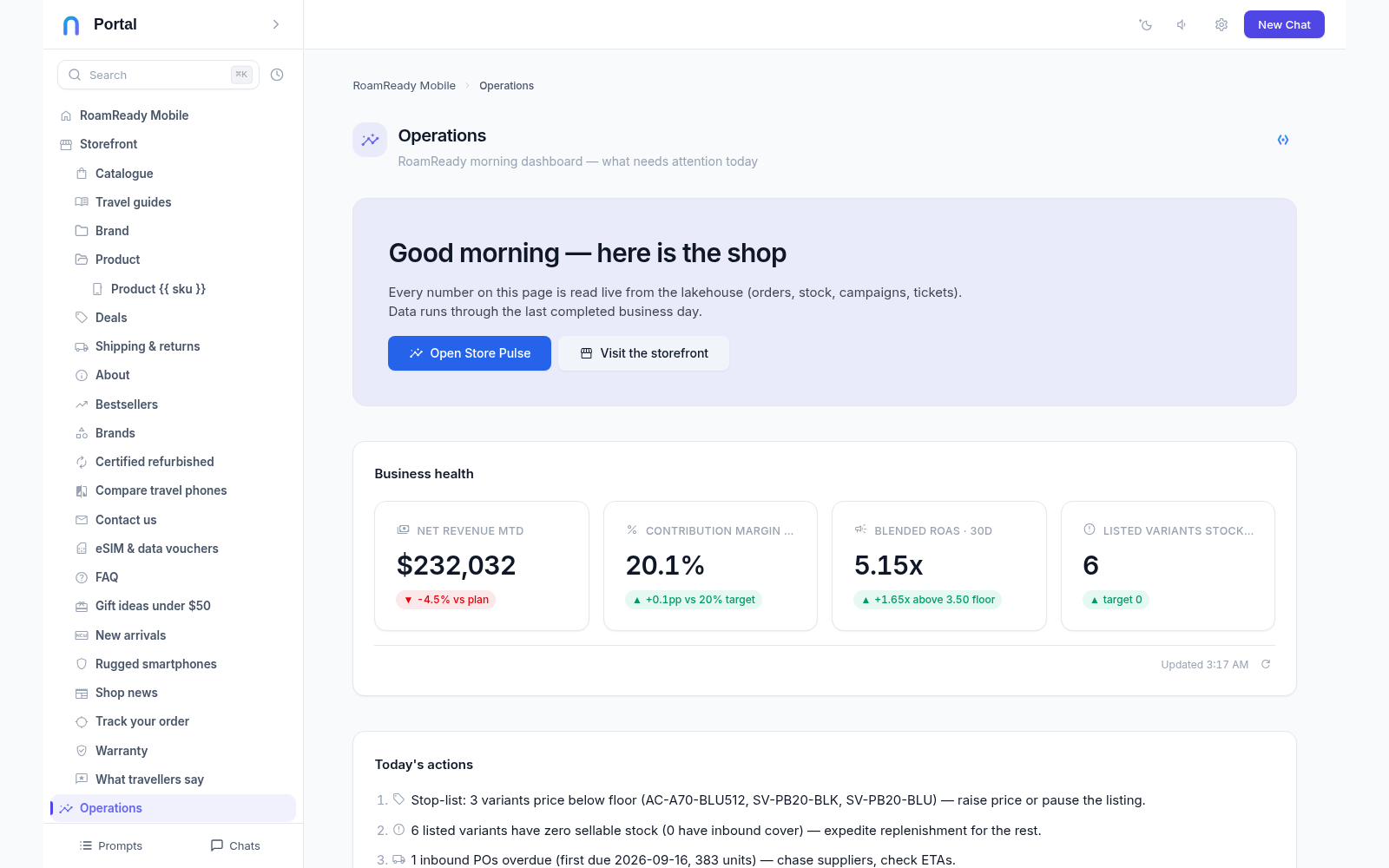Click the Search input field

158,75
